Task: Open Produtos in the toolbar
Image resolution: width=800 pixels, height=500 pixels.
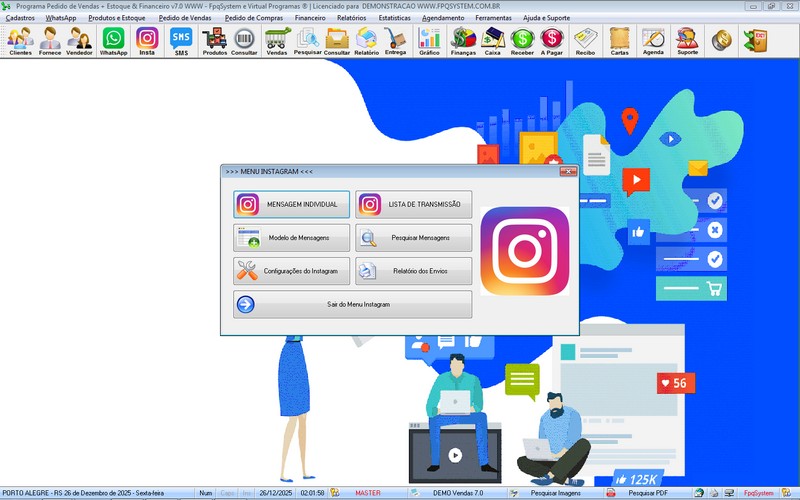Action: point(214,41)
